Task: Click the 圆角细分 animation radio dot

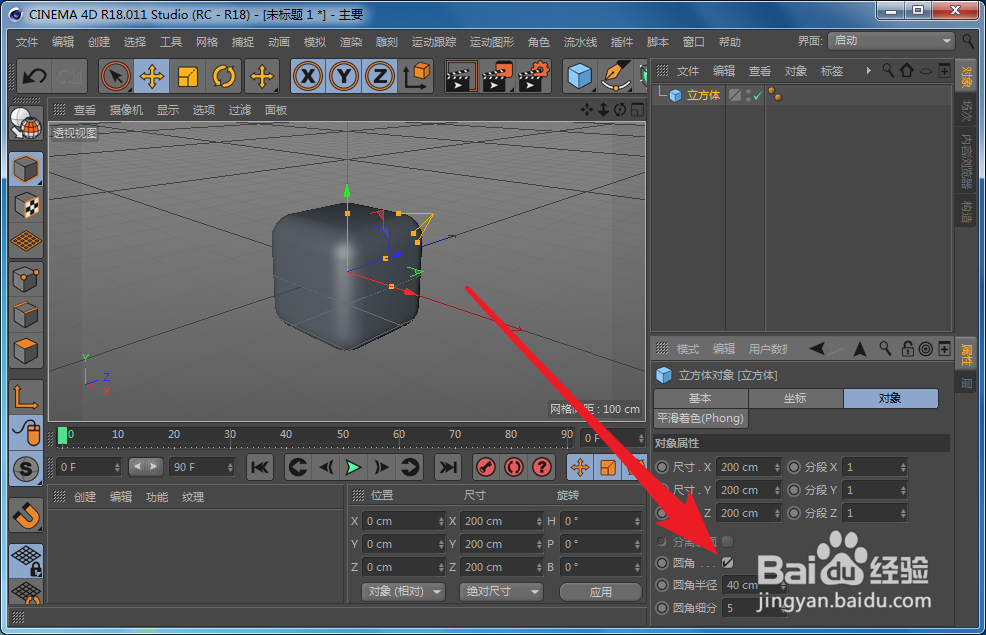Action: click(x=662, y=608)
